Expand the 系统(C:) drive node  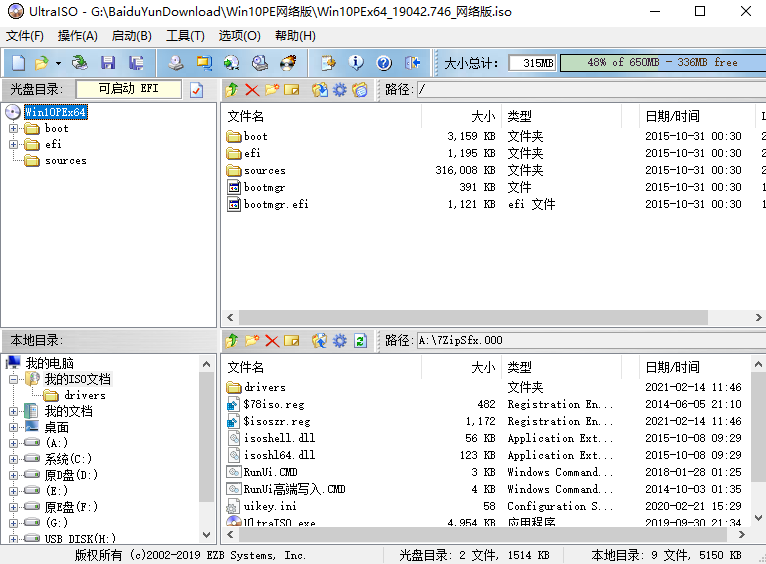14,459
